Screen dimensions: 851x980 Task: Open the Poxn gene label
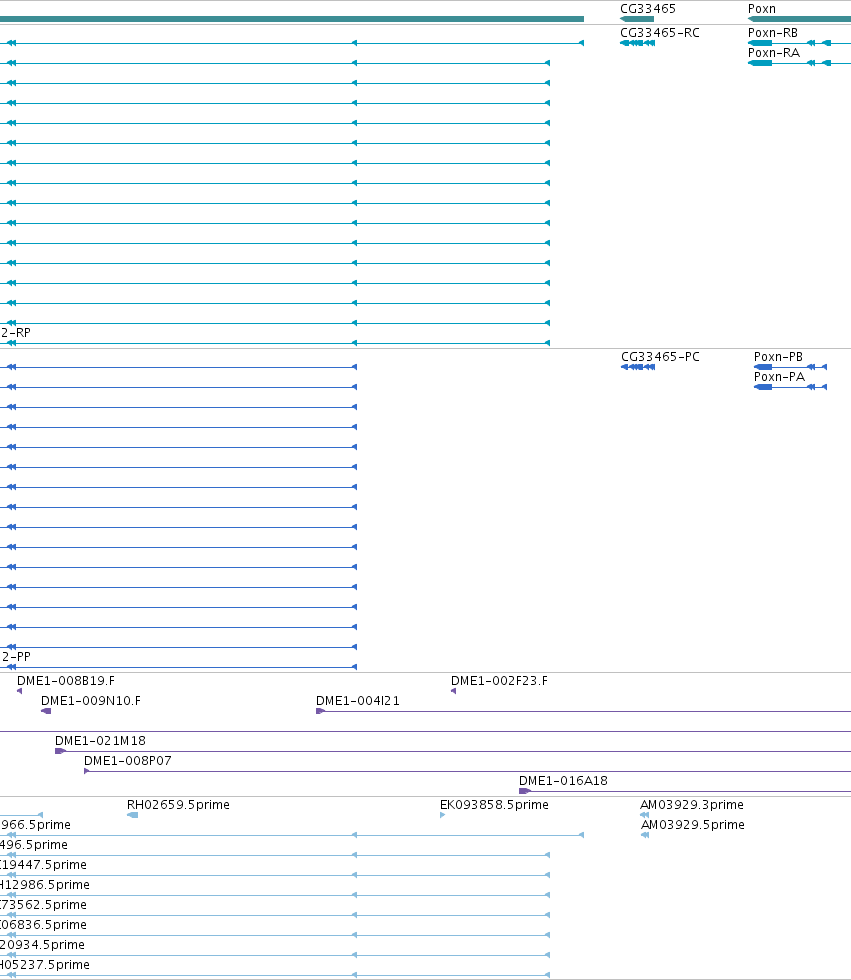tap(762, 8)
